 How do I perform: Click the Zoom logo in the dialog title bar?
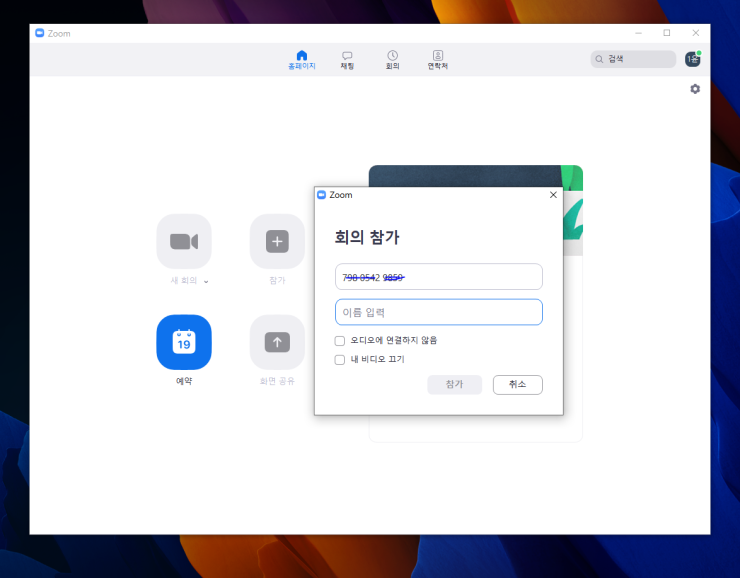click(321, 195)
